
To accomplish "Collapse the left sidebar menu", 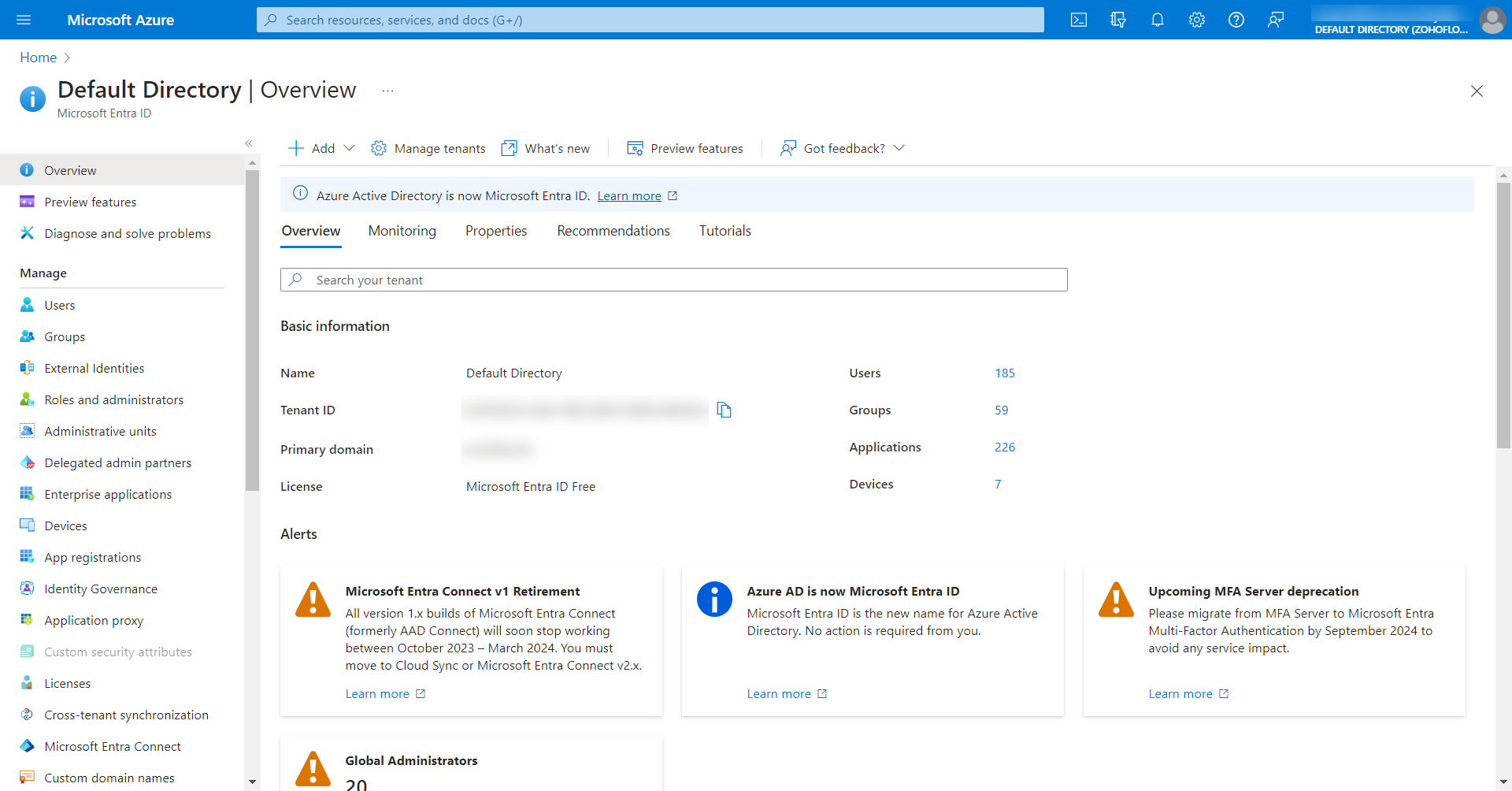I will pyautogui.click(x=249, y=143).
